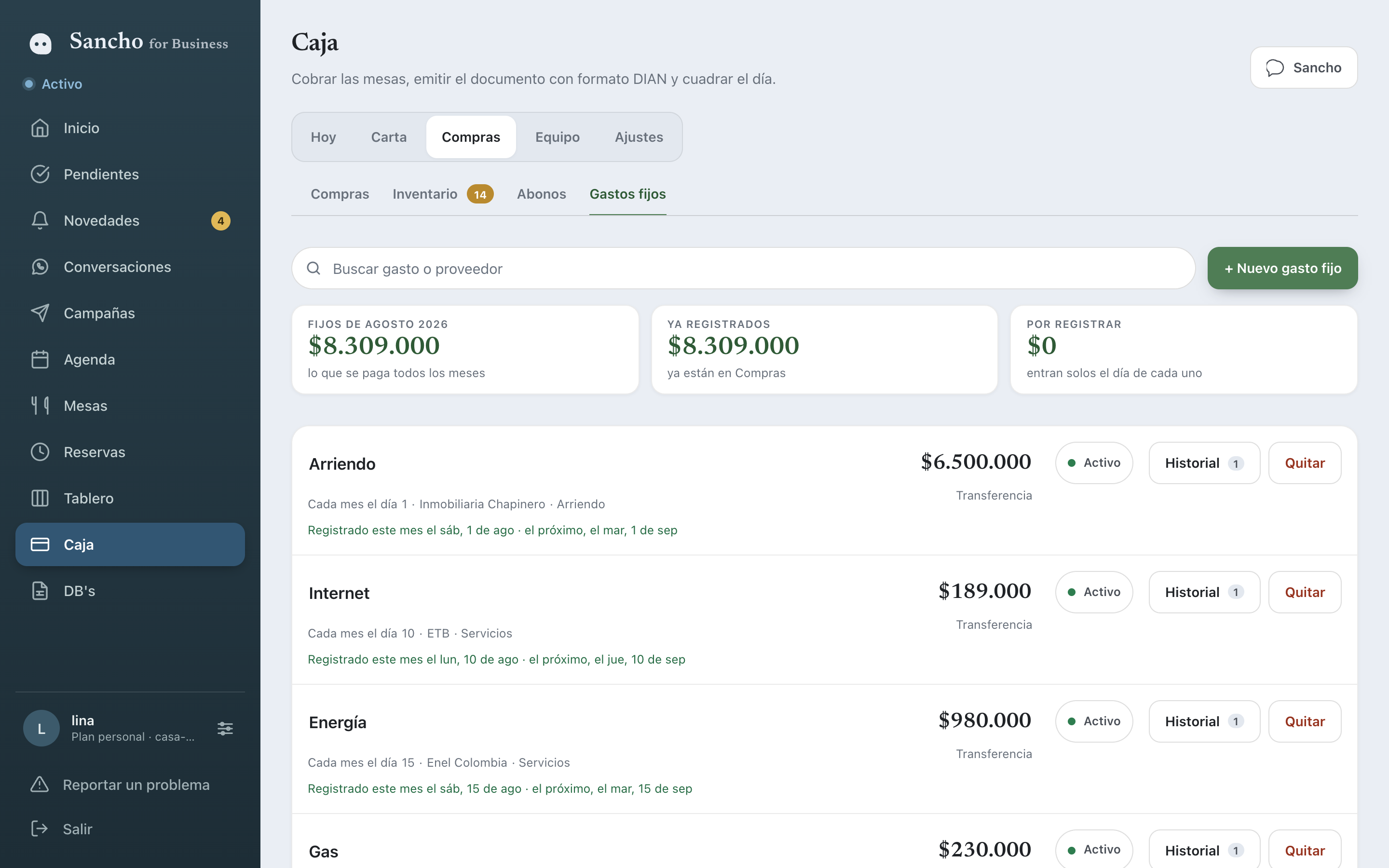The height and width of the screenshot is (868, 1389).
Task: Click the Conversaciones chat icon
Action: (x=40, y=267)
